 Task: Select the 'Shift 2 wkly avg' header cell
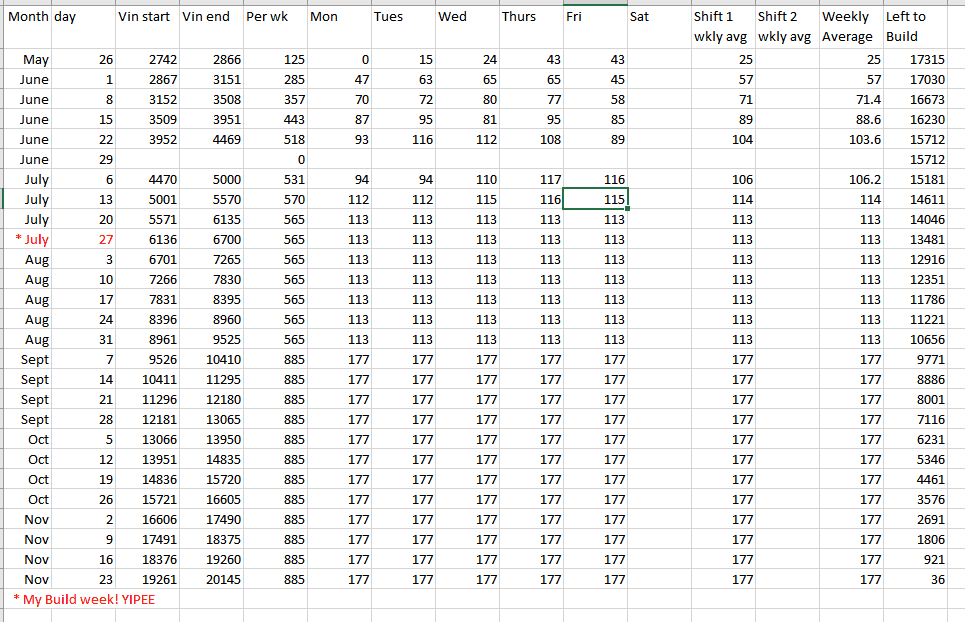pyautogui.click(x=786, y=27)
